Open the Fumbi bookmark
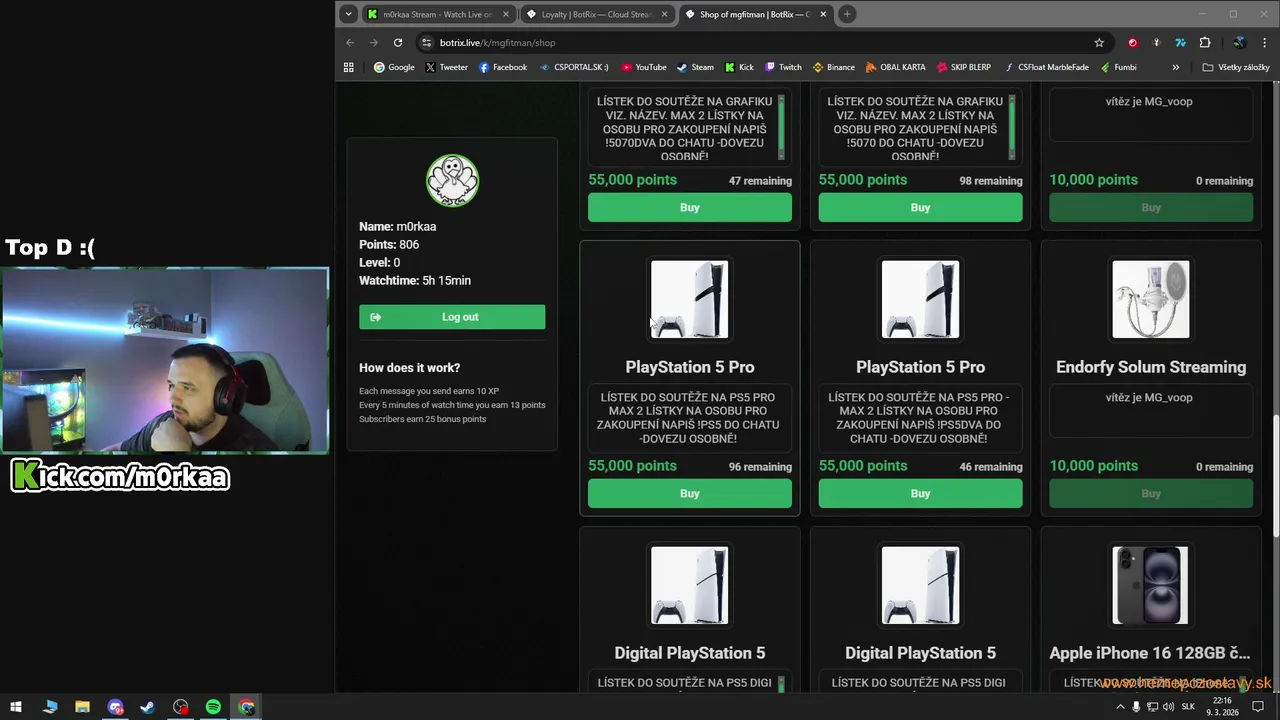 coord(1119,67)
